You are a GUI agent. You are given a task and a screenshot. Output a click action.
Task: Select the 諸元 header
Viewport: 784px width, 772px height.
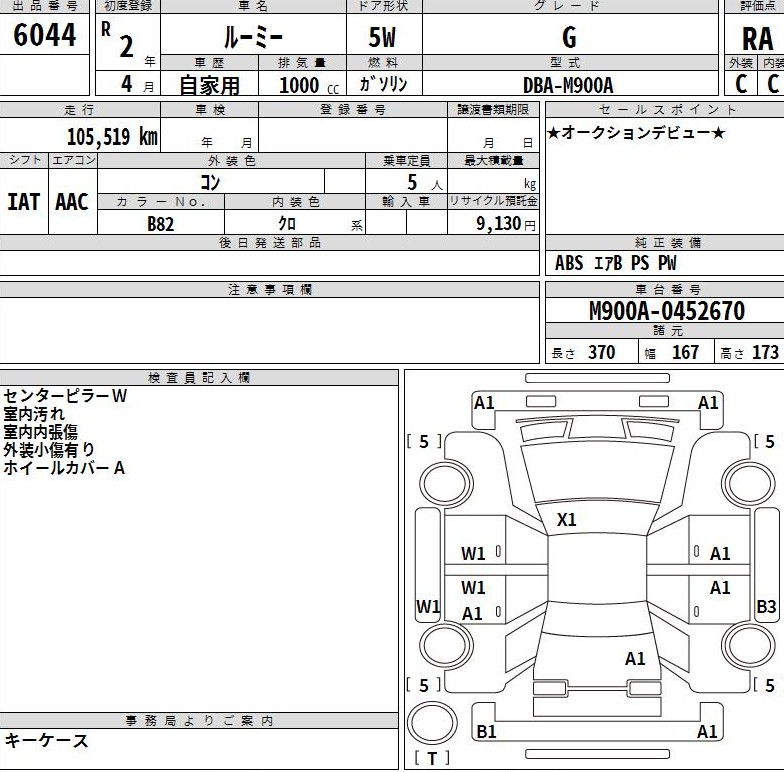(x=668, y=330)
